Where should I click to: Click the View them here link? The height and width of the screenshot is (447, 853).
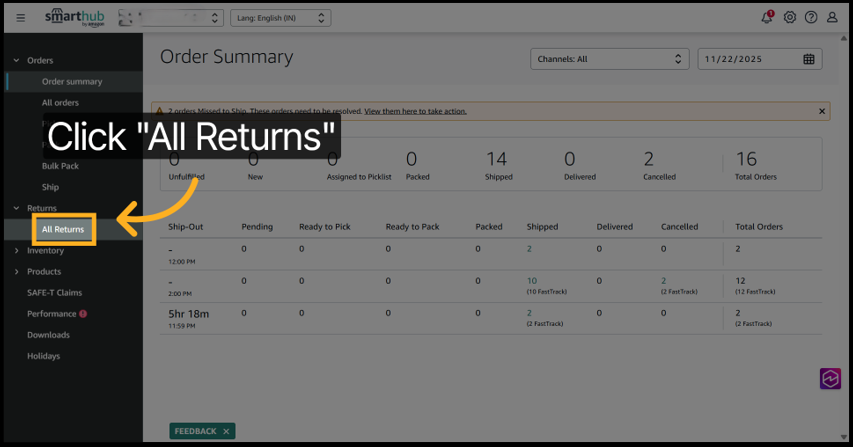point(415,111)
